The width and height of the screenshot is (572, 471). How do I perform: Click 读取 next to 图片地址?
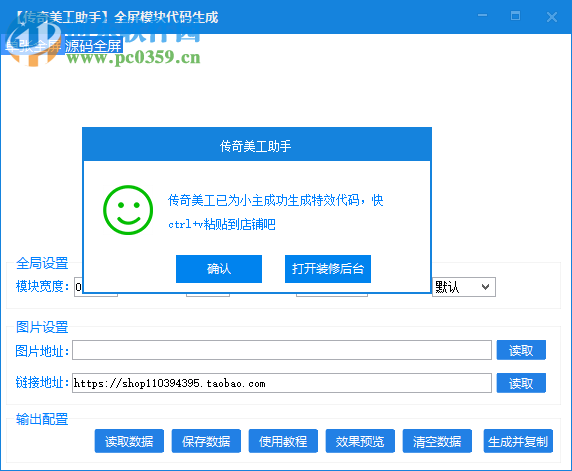[521, 350]
